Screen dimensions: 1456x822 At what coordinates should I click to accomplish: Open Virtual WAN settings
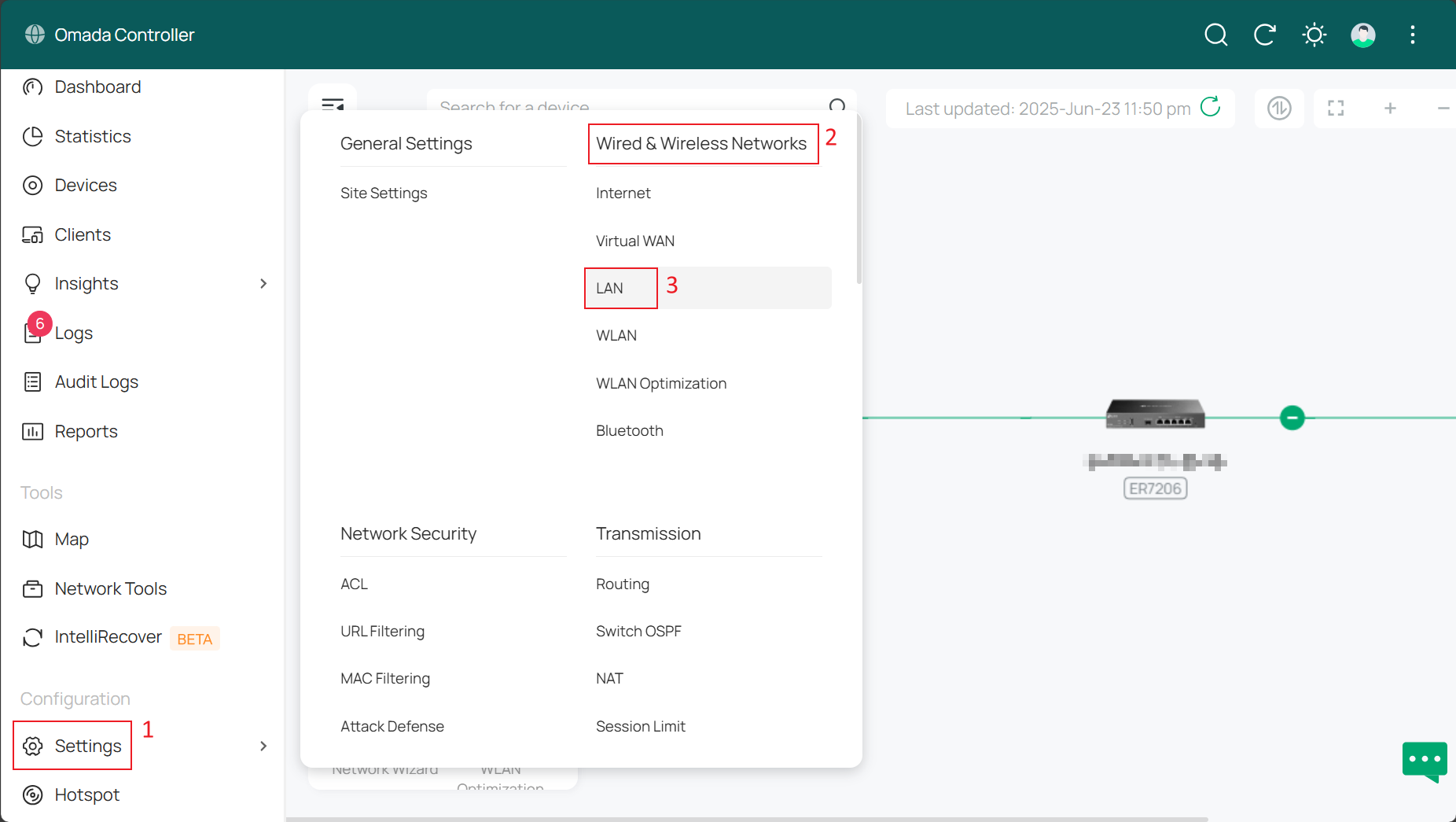pyautogui.click(x=635, y=241)
